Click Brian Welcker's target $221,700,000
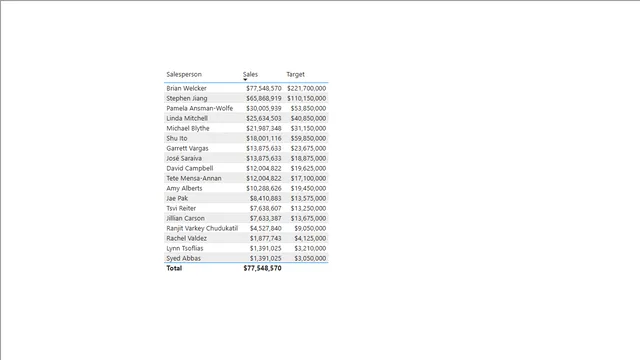The height and width of the screenshot is (360, 640). pos(307,88)
